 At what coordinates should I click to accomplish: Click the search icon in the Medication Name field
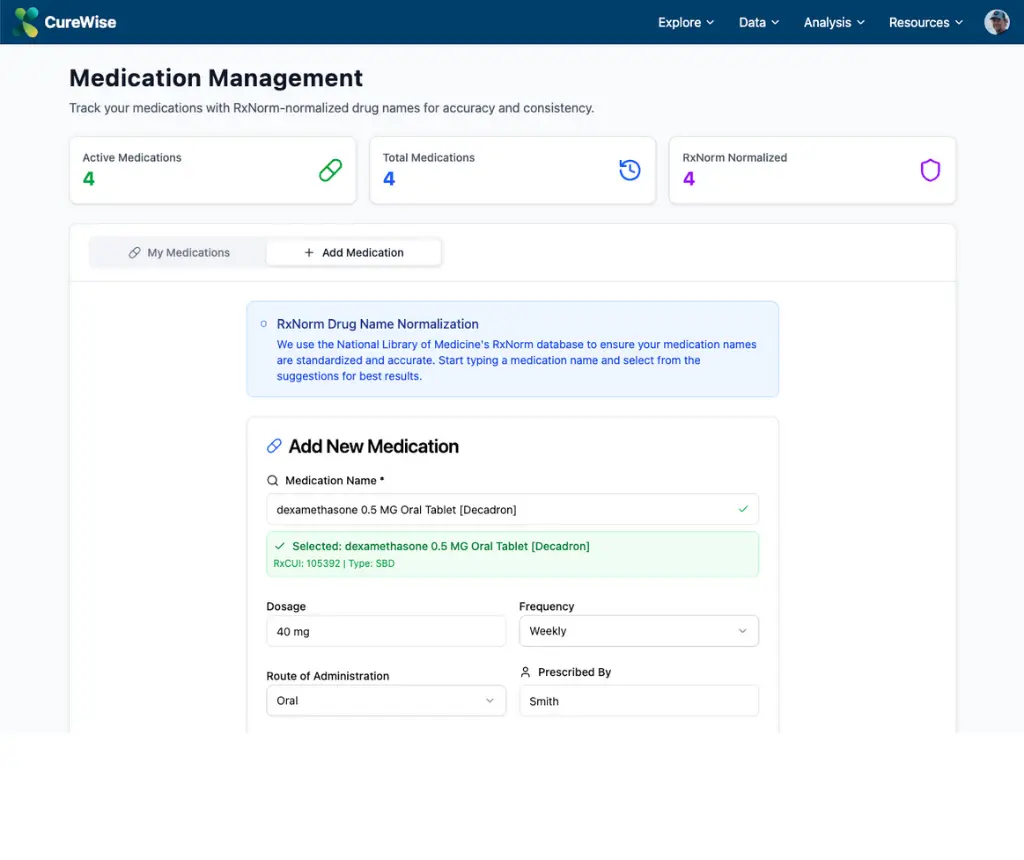tap(271, 480)
